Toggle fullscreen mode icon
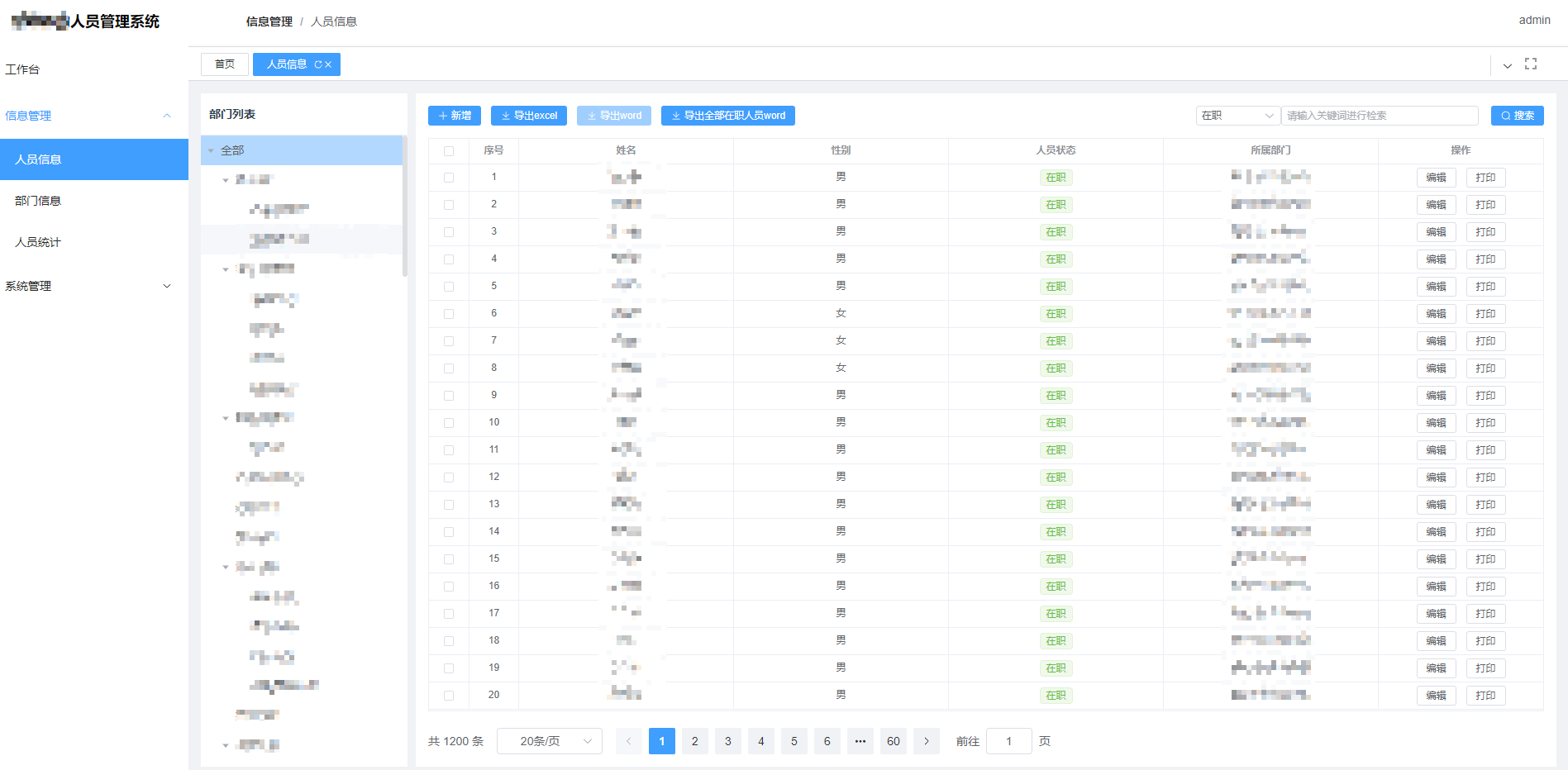Viewport: 1568px width, 770px height. (1531, 64)
